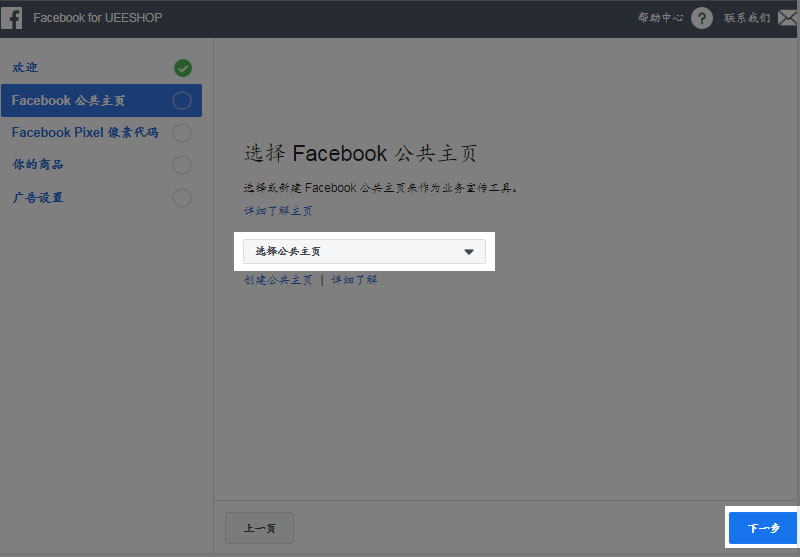Click the status circle for 广告设置
Screen dimensions: 800x557
click(182, 198)
